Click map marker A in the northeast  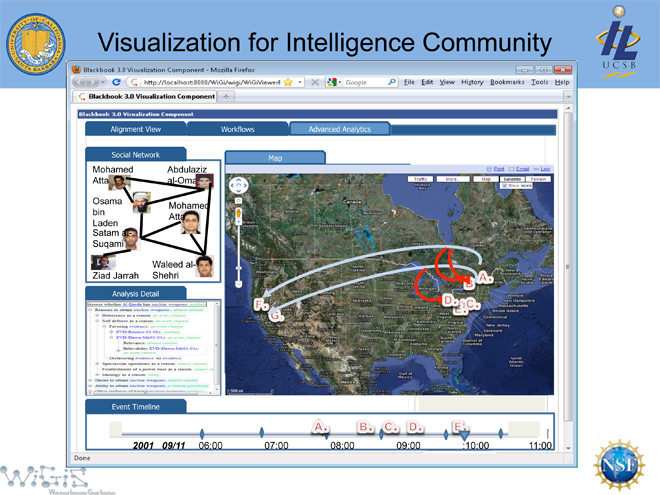tap(484, 275)
